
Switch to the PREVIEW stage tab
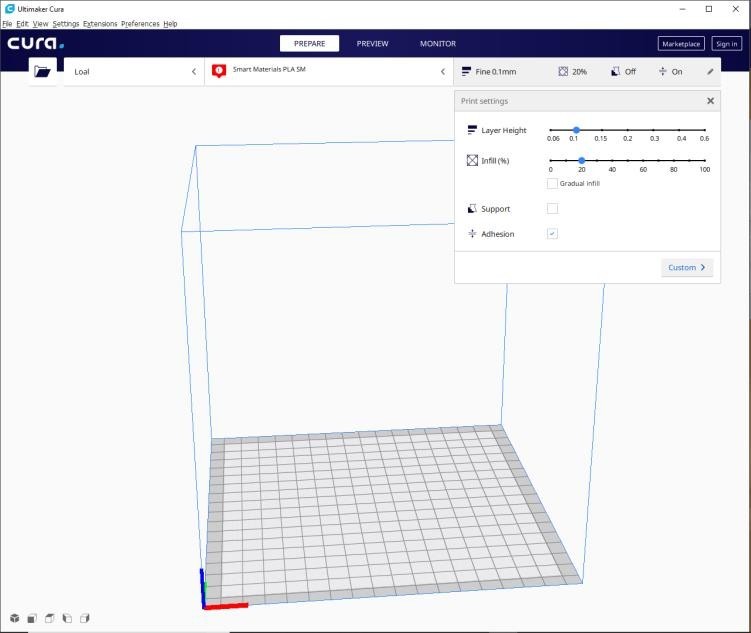pos(372,44)
